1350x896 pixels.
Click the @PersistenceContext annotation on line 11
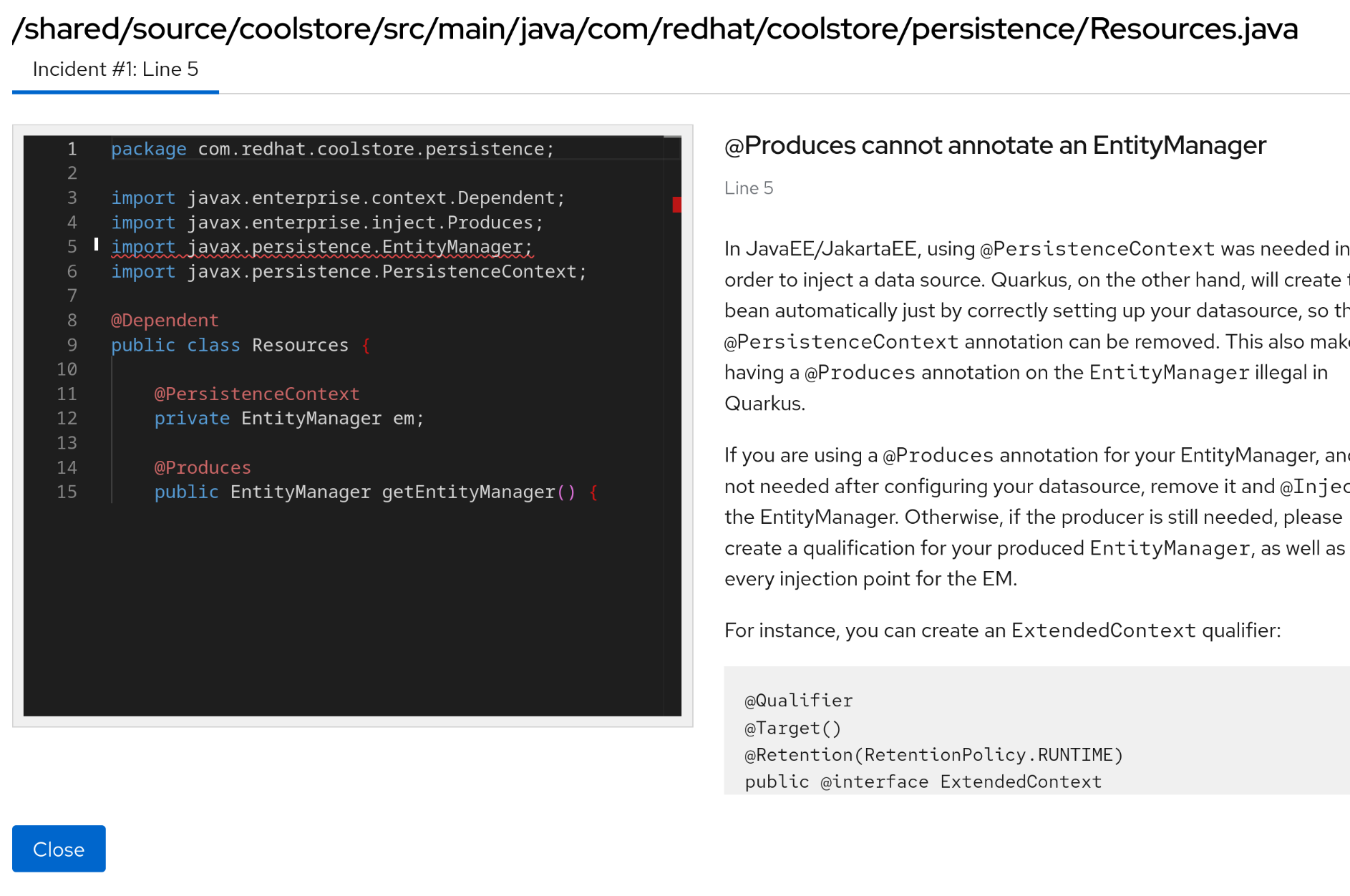click(257, 394)
